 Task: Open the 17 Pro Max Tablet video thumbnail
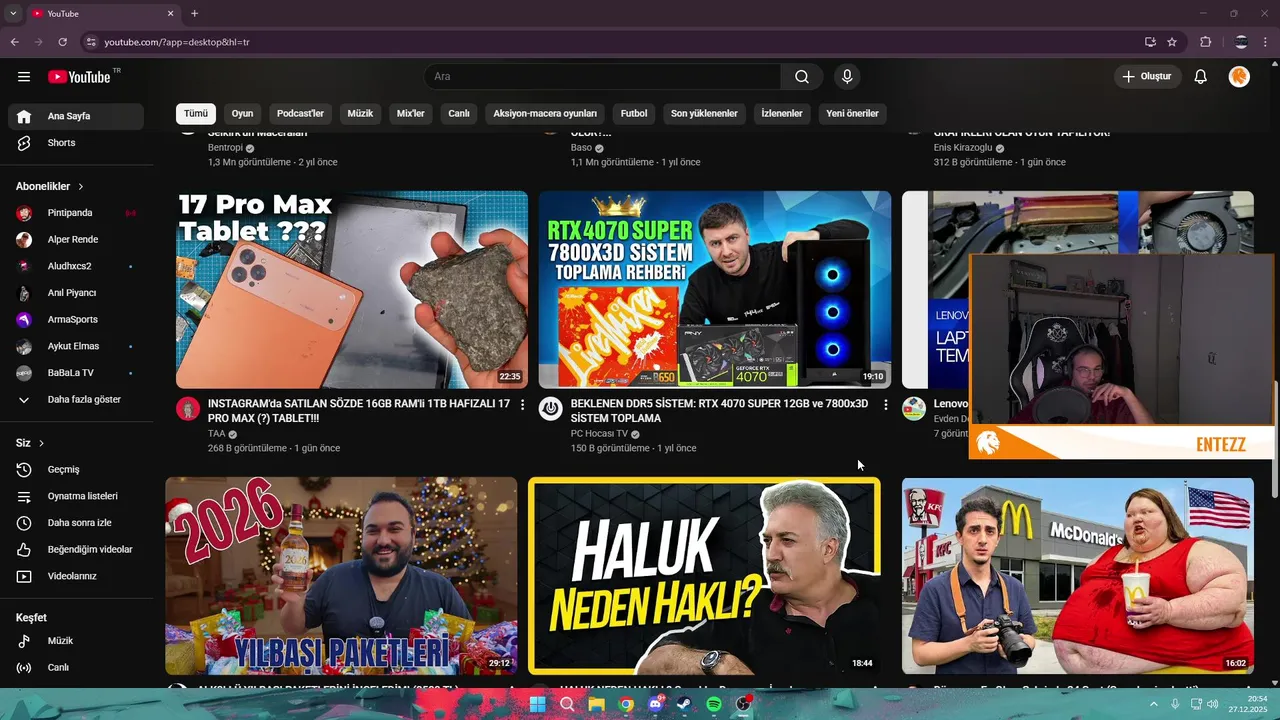[x=352, y=289]
